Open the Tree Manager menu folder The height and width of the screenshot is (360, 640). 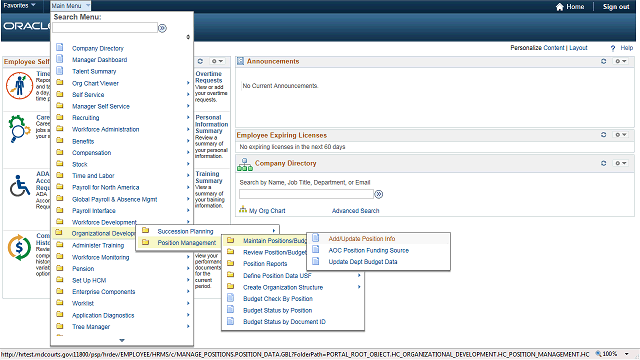91,327
